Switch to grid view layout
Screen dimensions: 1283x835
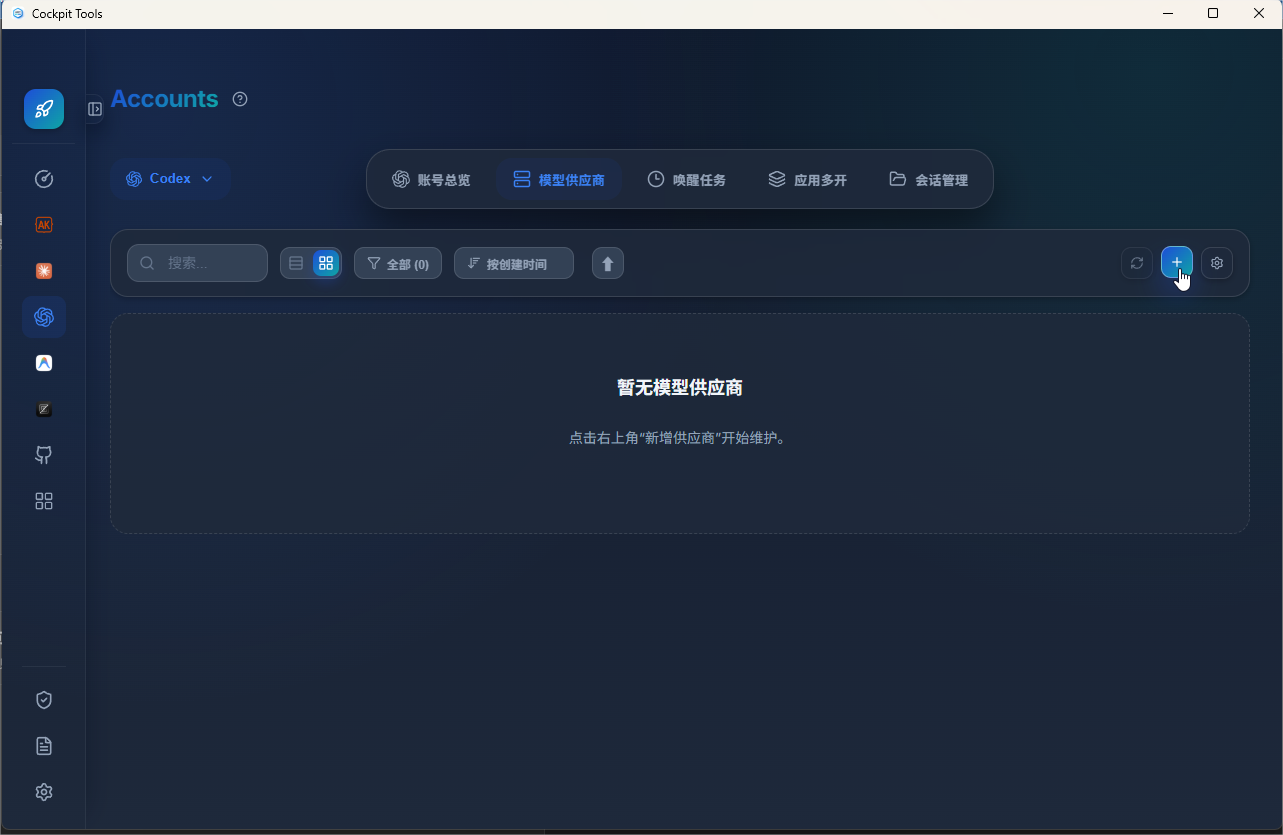click(x=326, y=263)
